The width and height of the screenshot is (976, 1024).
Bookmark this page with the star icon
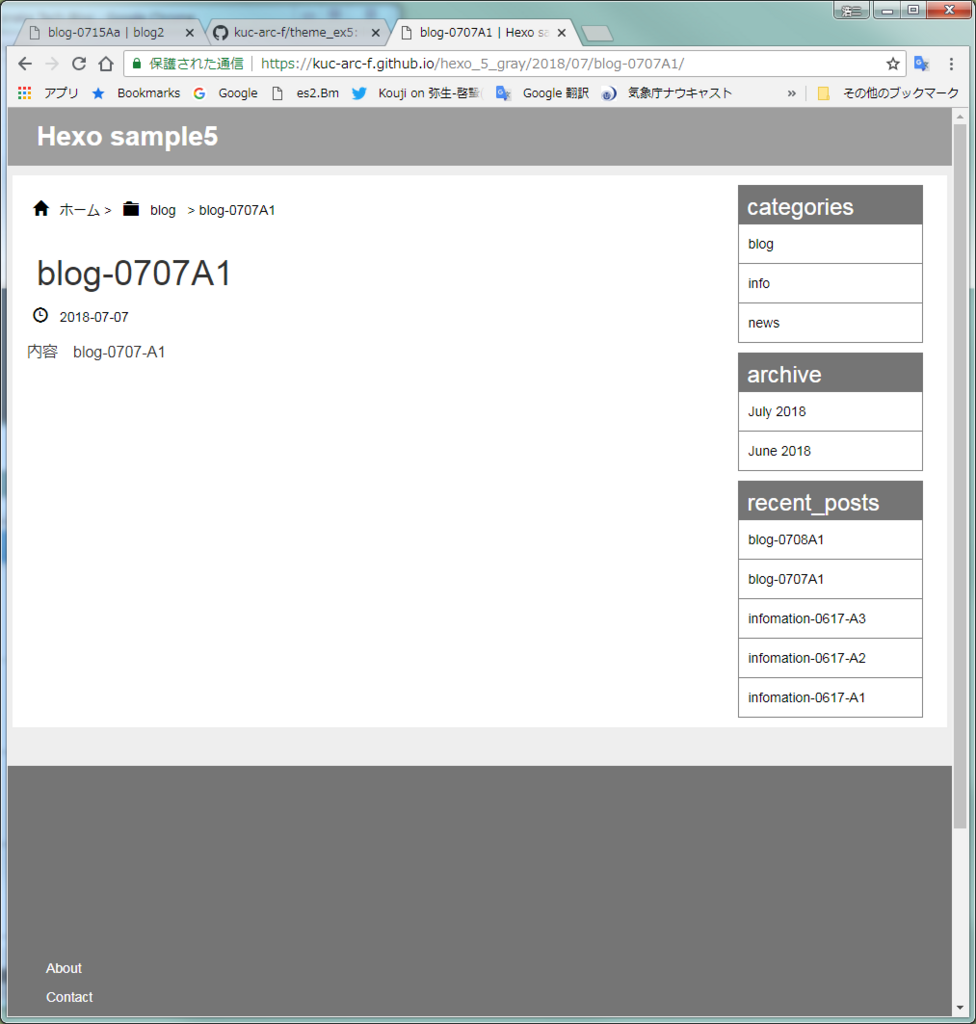[x=893, y=63]
